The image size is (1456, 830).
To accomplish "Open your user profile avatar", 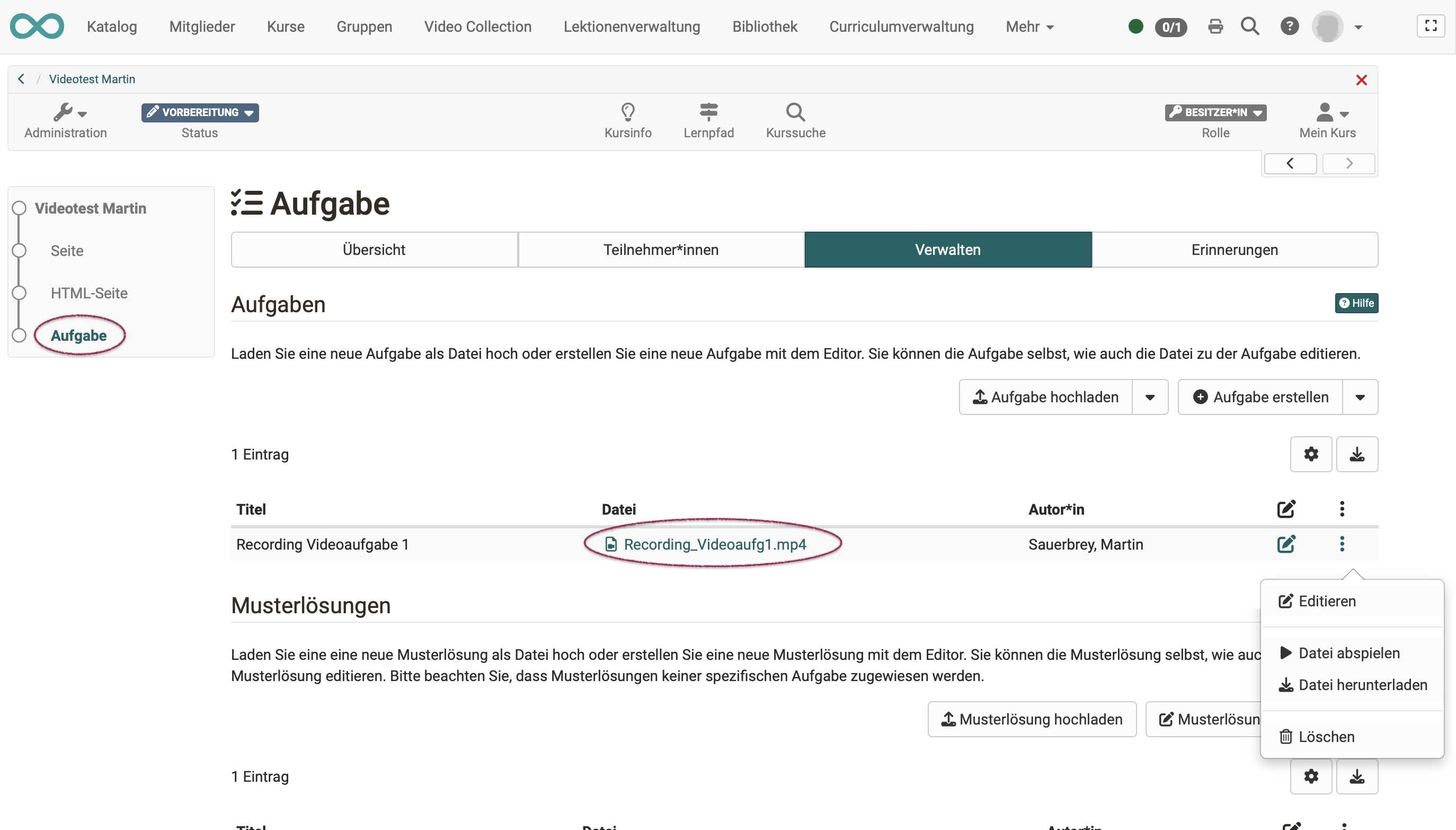I will [x=1332, y=26].
